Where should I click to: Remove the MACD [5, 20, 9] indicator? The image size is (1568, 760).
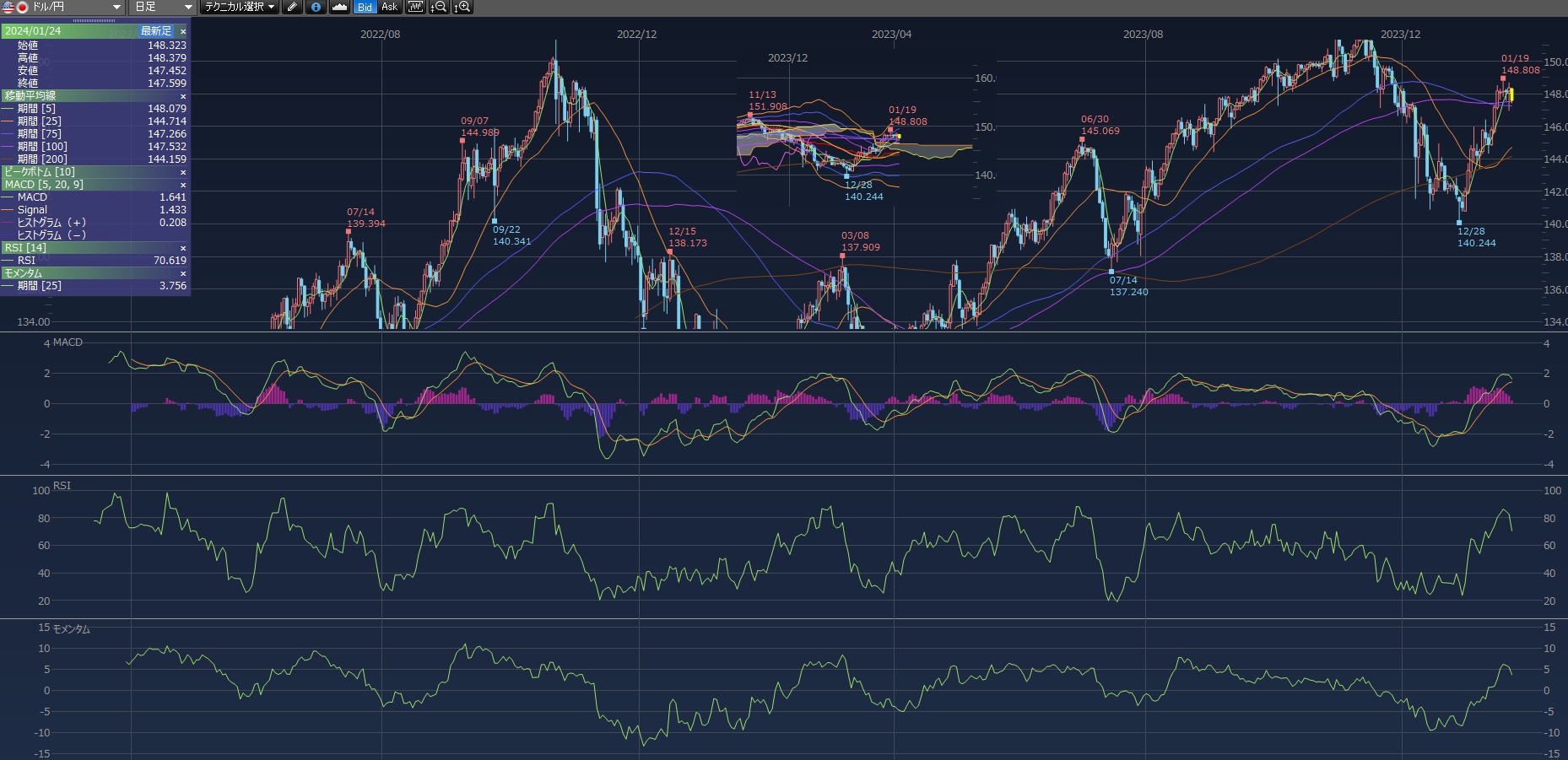point(183,185)
